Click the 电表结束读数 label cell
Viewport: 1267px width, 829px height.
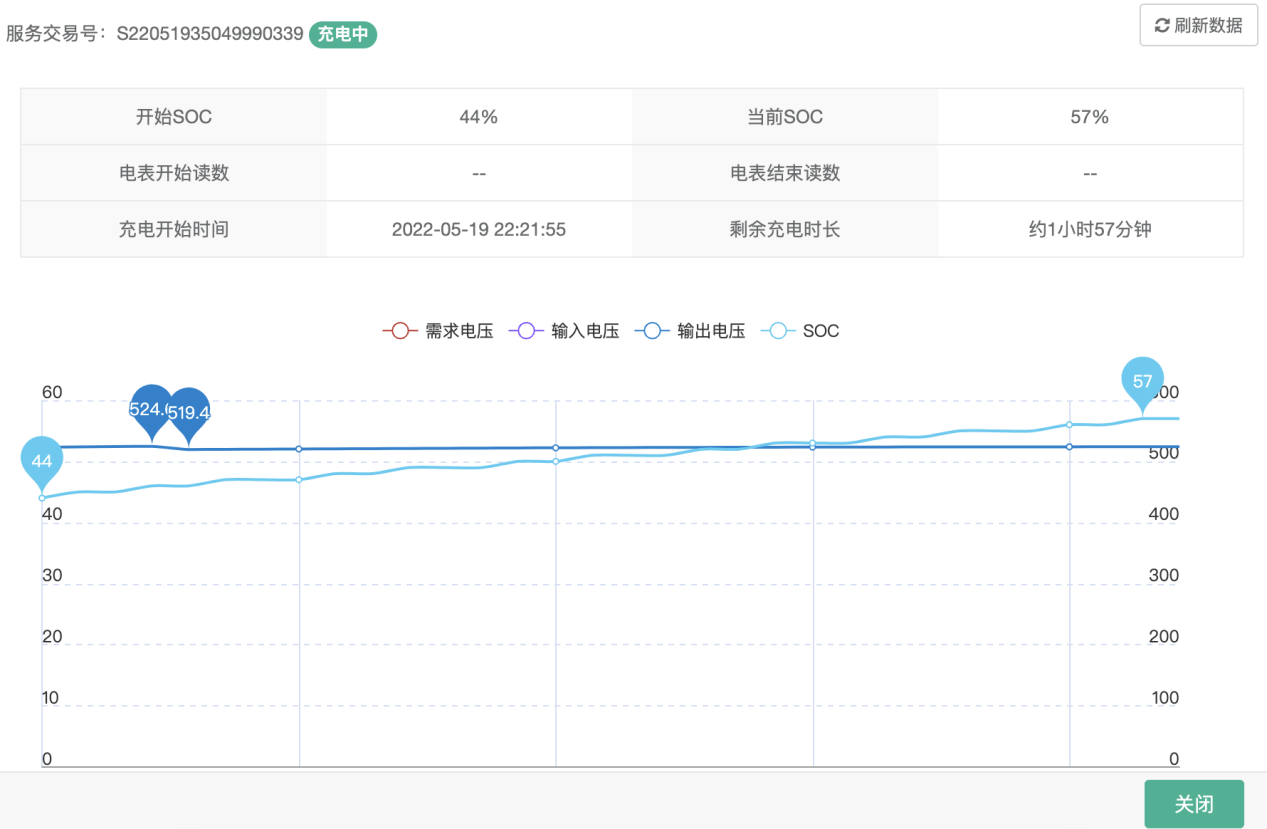click(784, 173)
